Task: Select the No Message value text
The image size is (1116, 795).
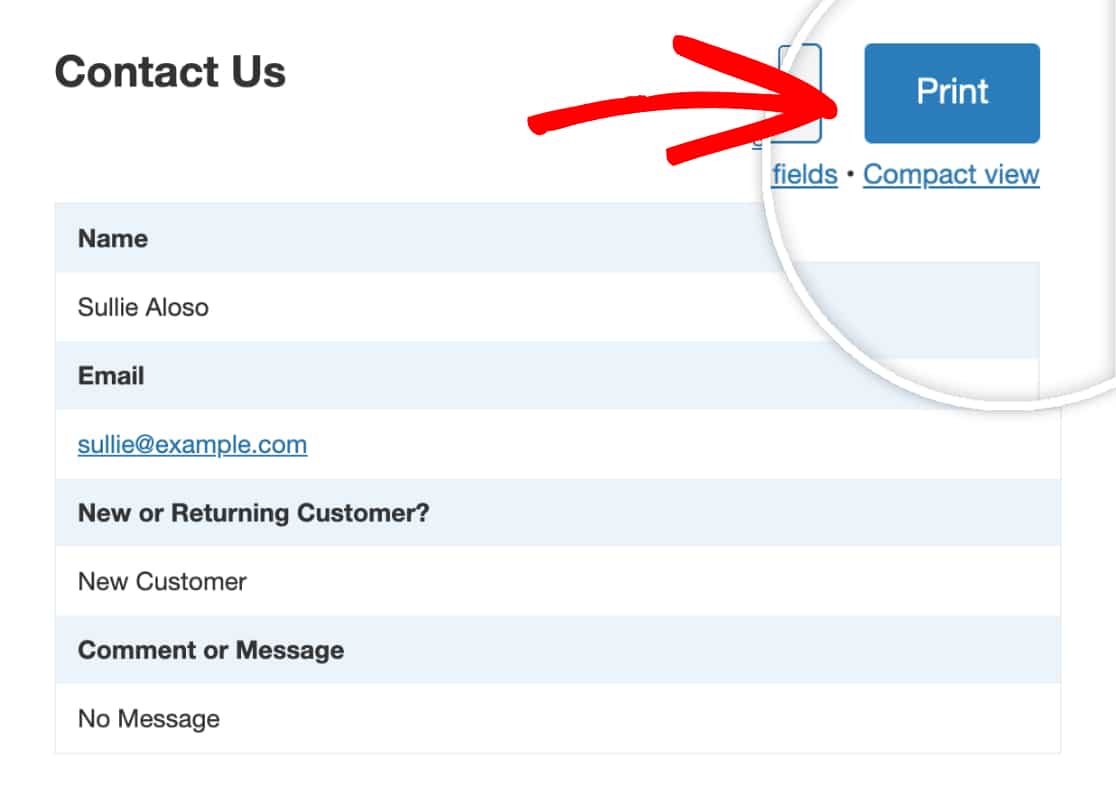Action: (149, 719)
